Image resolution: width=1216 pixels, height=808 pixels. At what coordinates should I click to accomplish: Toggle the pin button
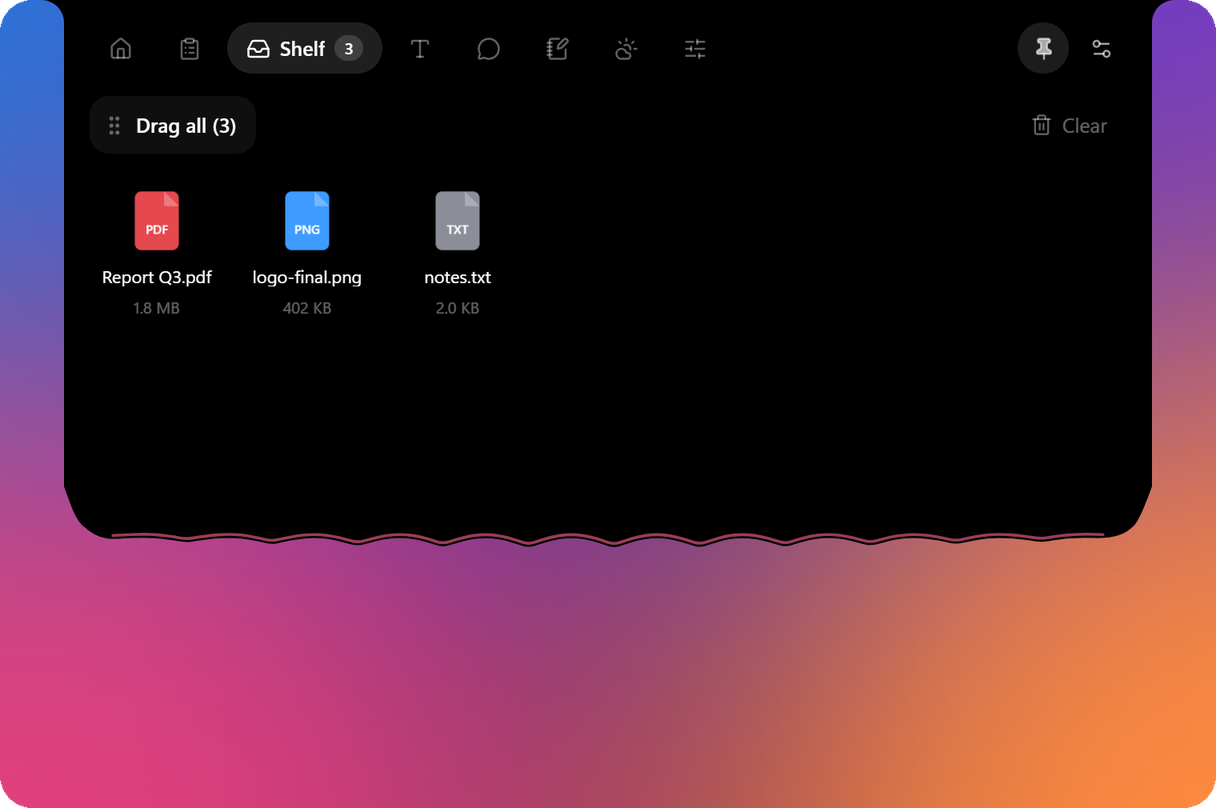[1043, 48]
